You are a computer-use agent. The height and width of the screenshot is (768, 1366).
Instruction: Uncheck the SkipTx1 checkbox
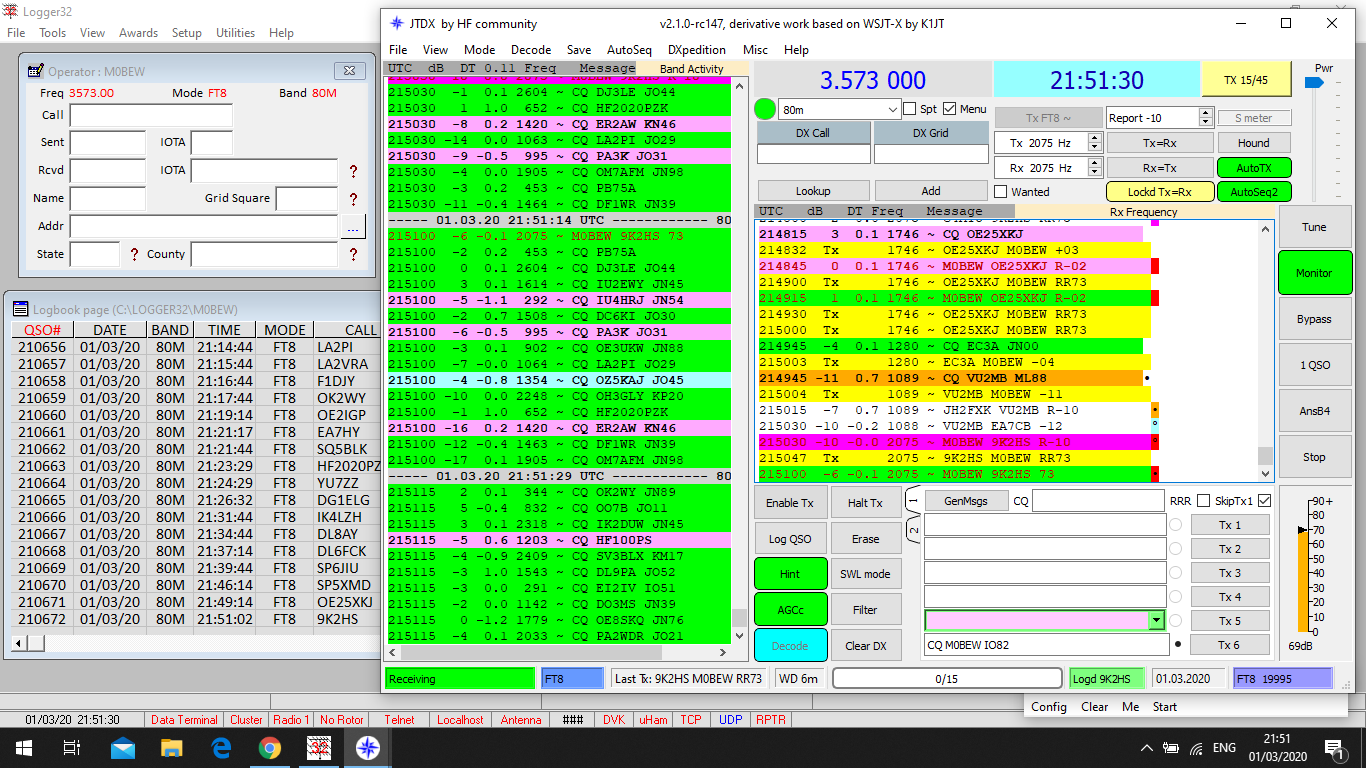(1264, 500)
